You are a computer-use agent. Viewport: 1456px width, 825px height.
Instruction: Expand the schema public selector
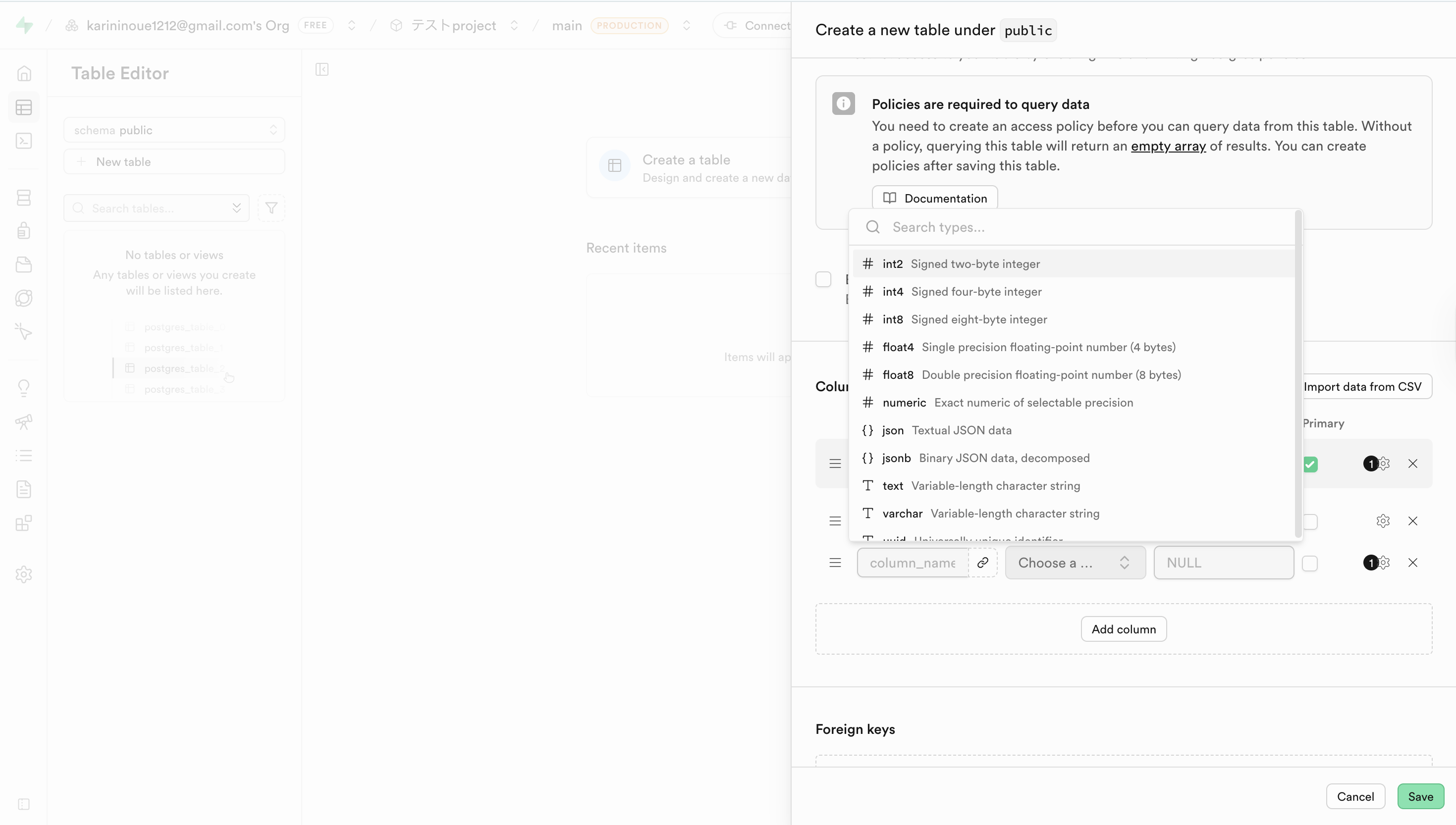(174, 130)
